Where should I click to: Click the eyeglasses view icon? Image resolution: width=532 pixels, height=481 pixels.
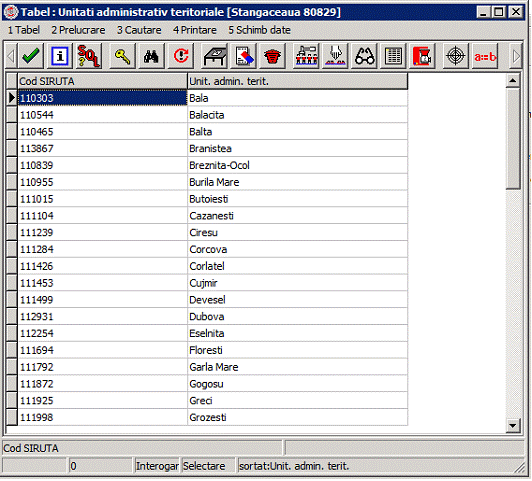pyautogui.click(x=364, y=56)
